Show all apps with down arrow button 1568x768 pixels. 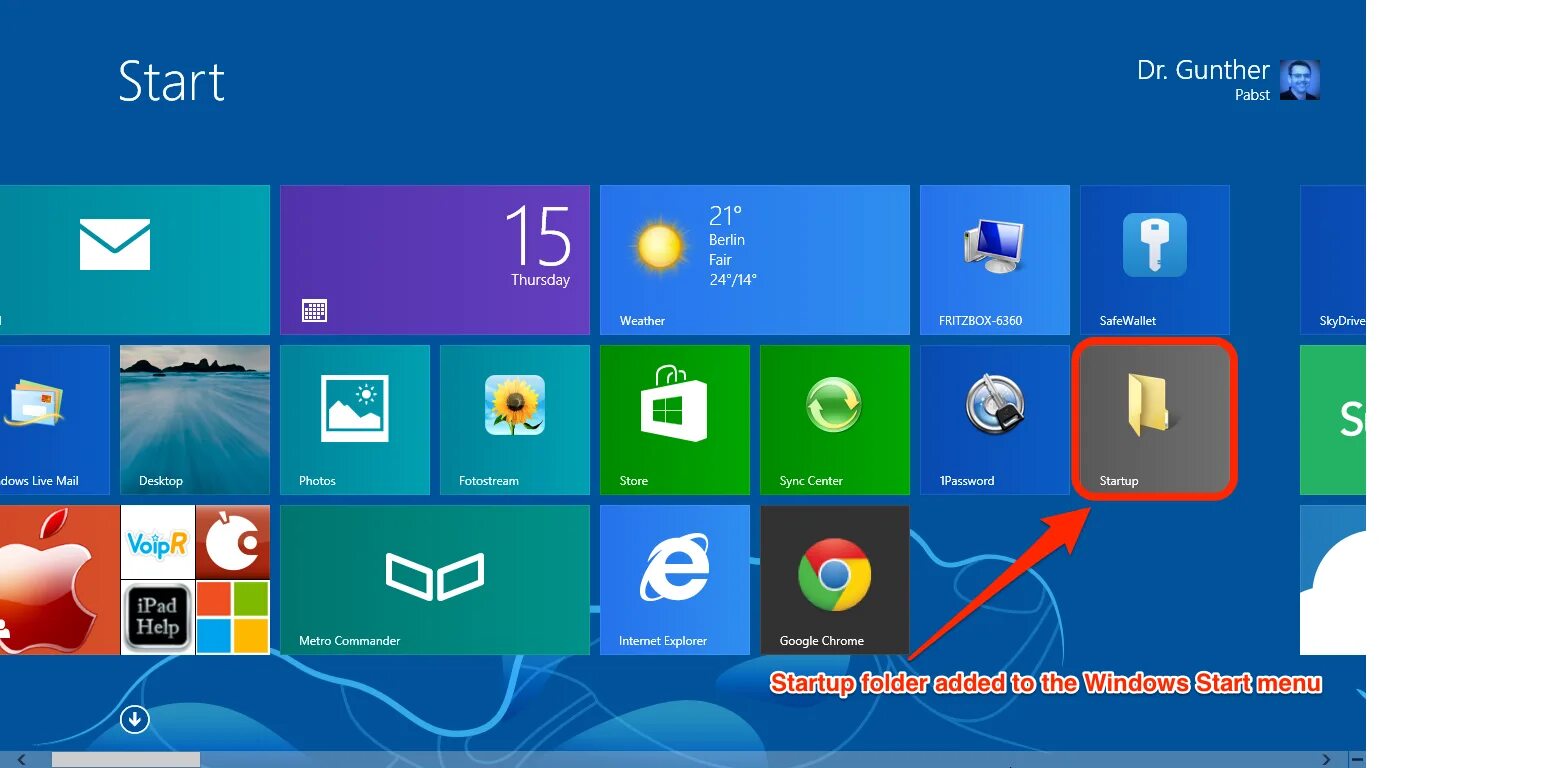135,719
